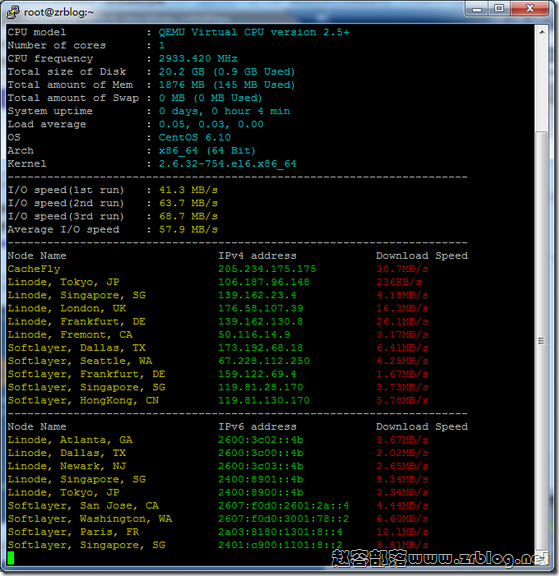Click the scrollbar thumb grip handle
The width and height of the screenshot is (559, 576).
pyautogui.click(x=541, y=341)
